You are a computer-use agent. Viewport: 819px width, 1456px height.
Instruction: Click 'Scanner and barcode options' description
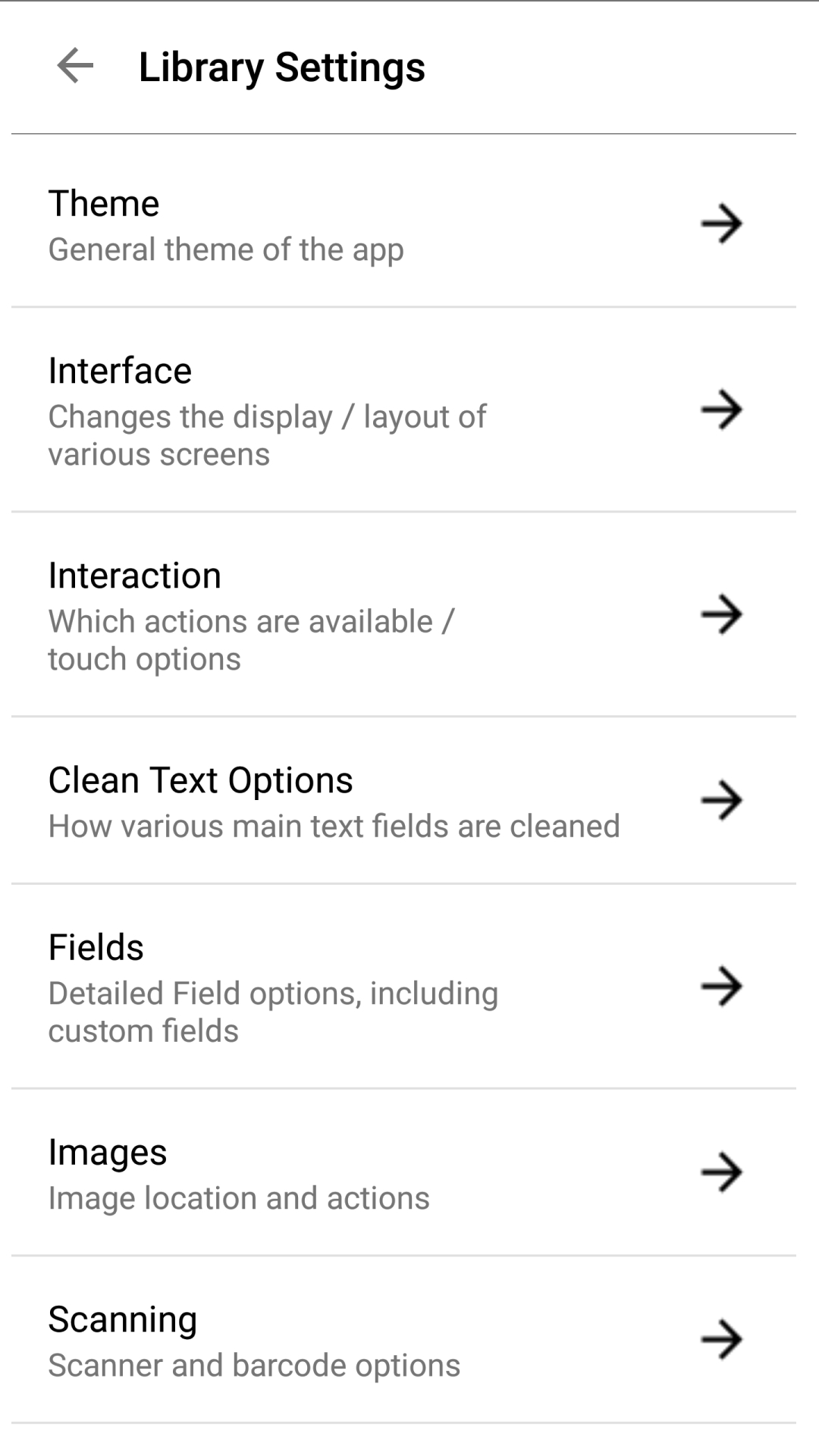[254, 1366]
